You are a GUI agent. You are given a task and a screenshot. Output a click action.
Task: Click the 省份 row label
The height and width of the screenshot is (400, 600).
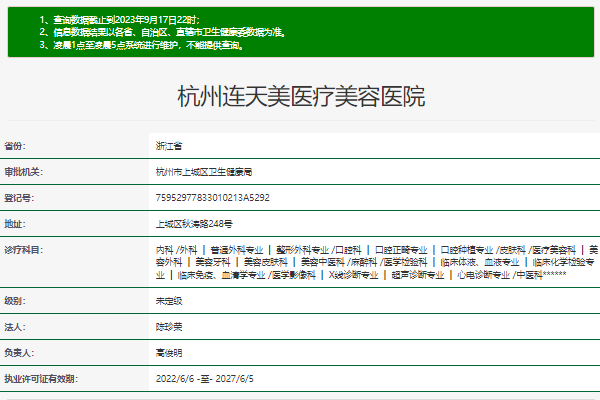[15, 145]
